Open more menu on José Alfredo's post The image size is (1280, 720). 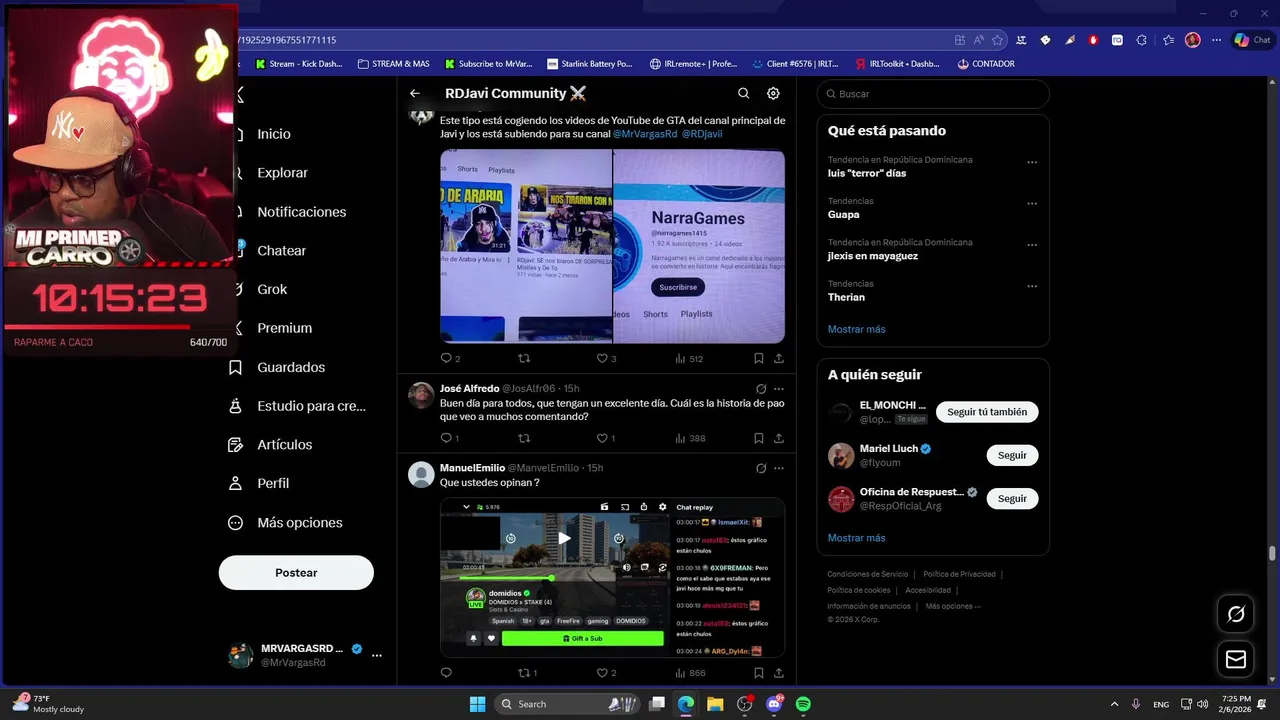coord(779,388)
